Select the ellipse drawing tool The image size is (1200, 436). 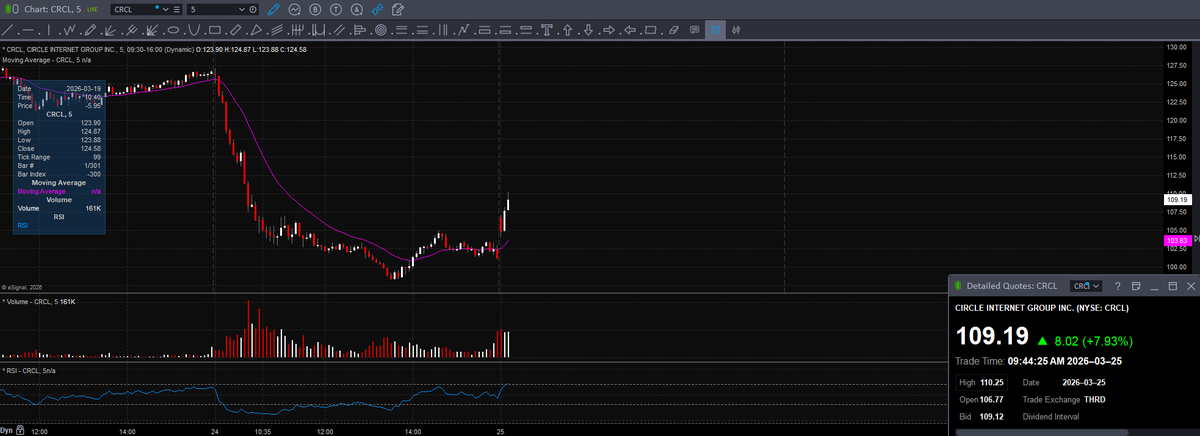[x=173, y=30]
